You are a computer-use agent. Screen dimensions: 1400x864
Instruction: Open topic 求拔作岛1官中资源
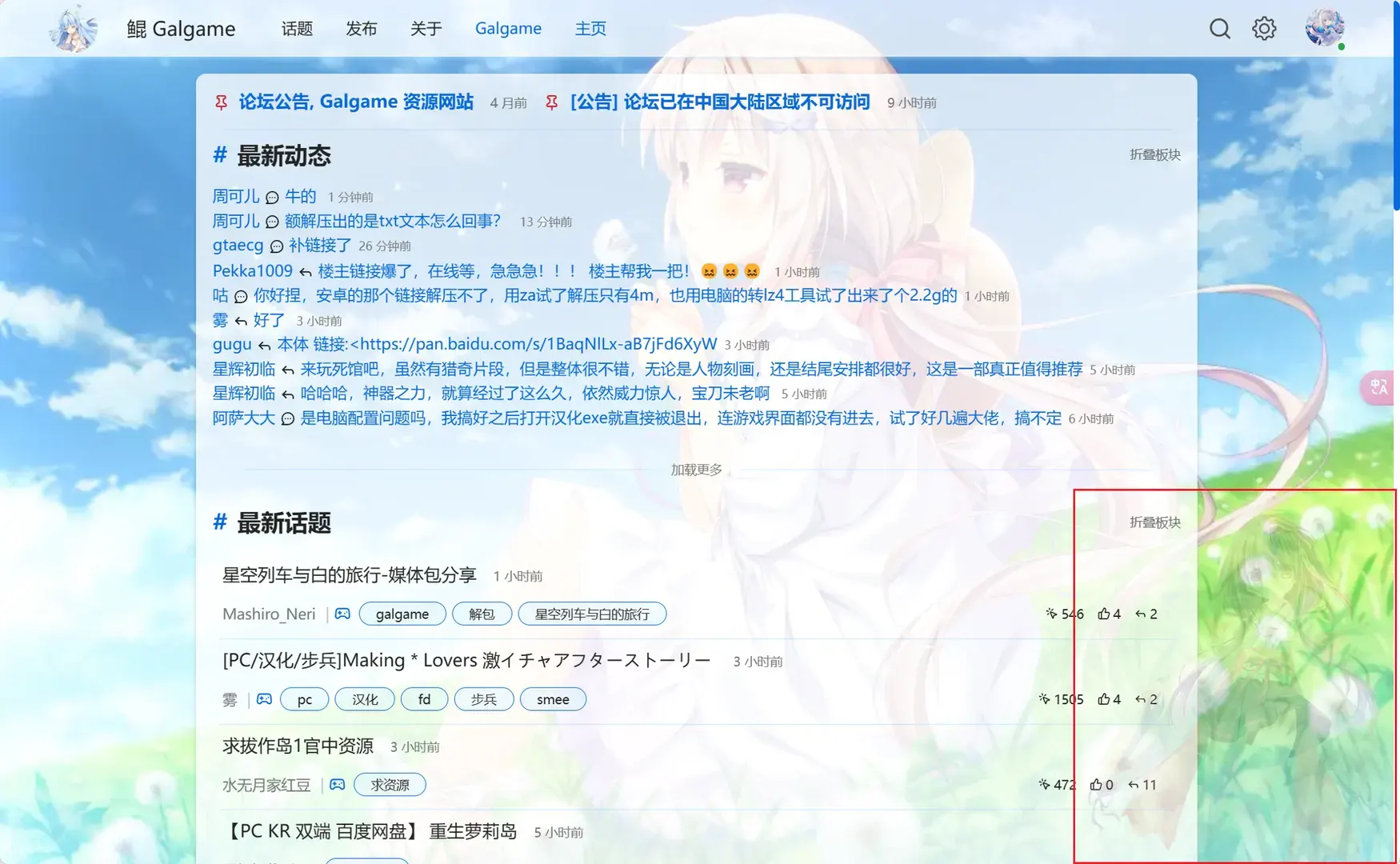[298, 746]
